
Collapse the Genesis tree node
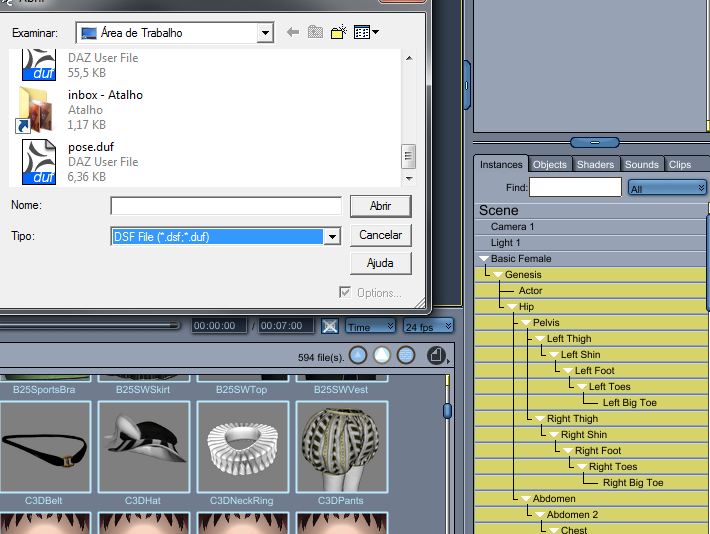498,274
